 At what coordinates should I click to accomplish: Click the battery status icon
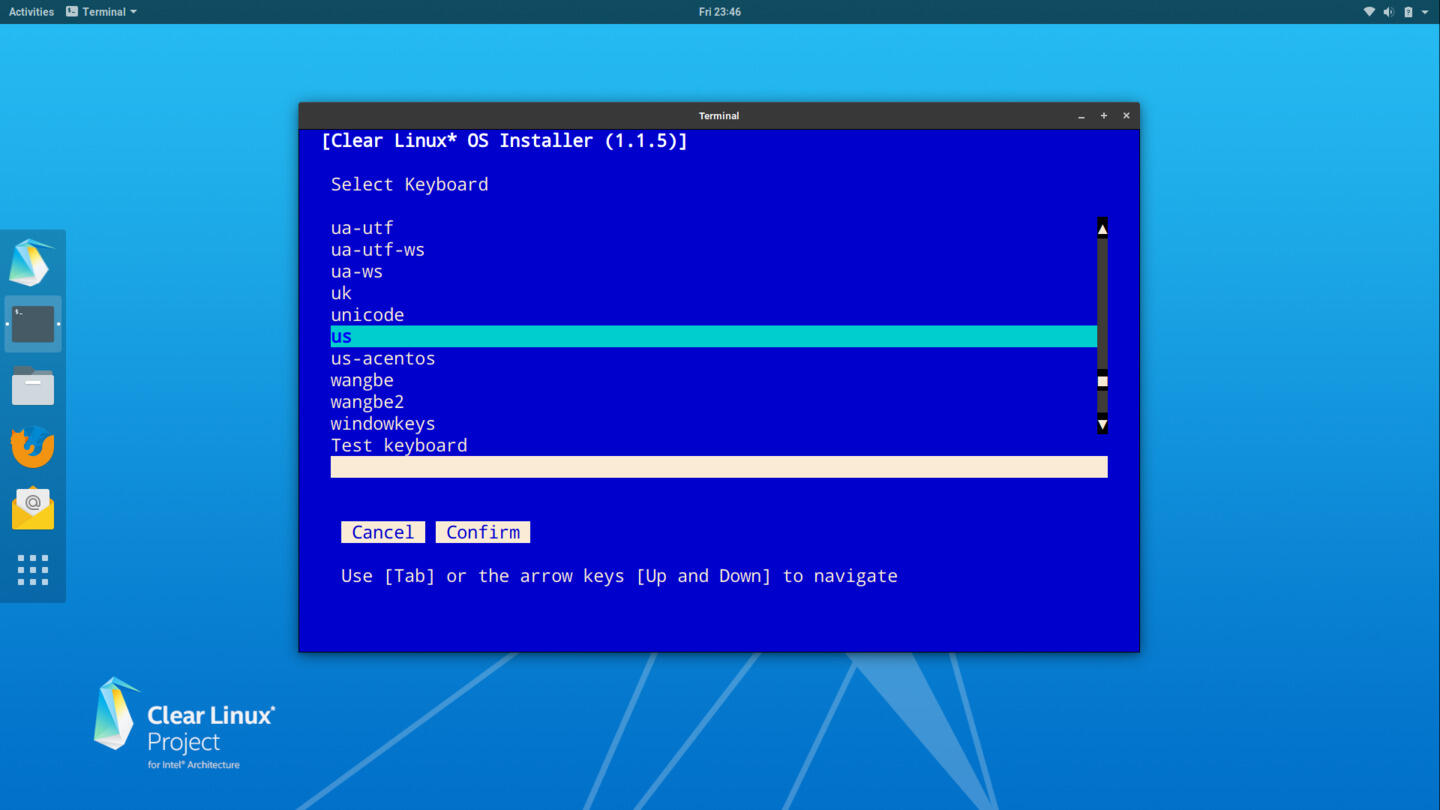(1408, 12)
